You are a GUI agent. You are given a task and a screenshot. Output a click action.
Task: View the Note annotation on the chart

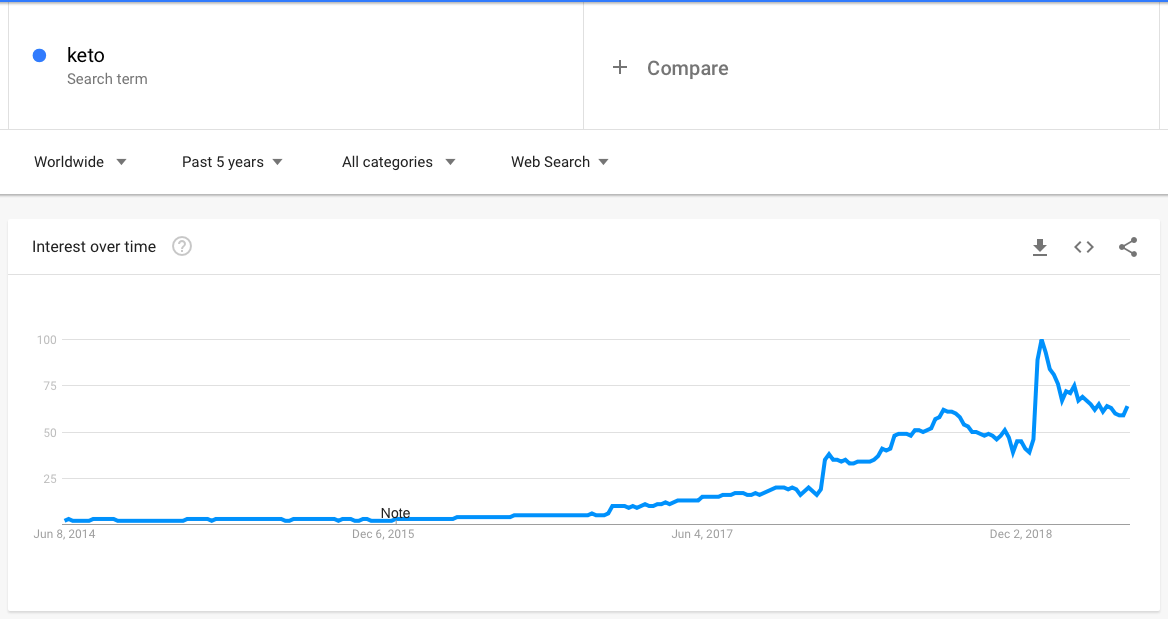click(x=396, y=512)
